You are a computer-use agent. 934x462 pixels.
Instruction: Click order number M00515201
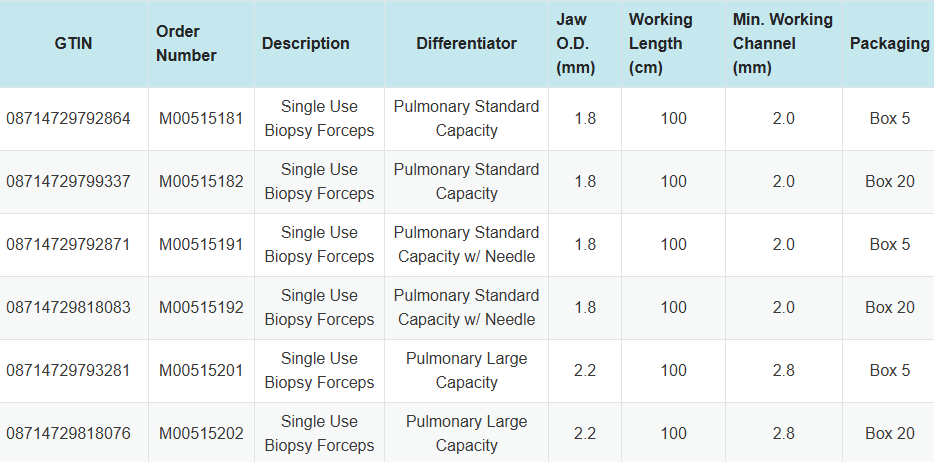(x=201, y=370)
